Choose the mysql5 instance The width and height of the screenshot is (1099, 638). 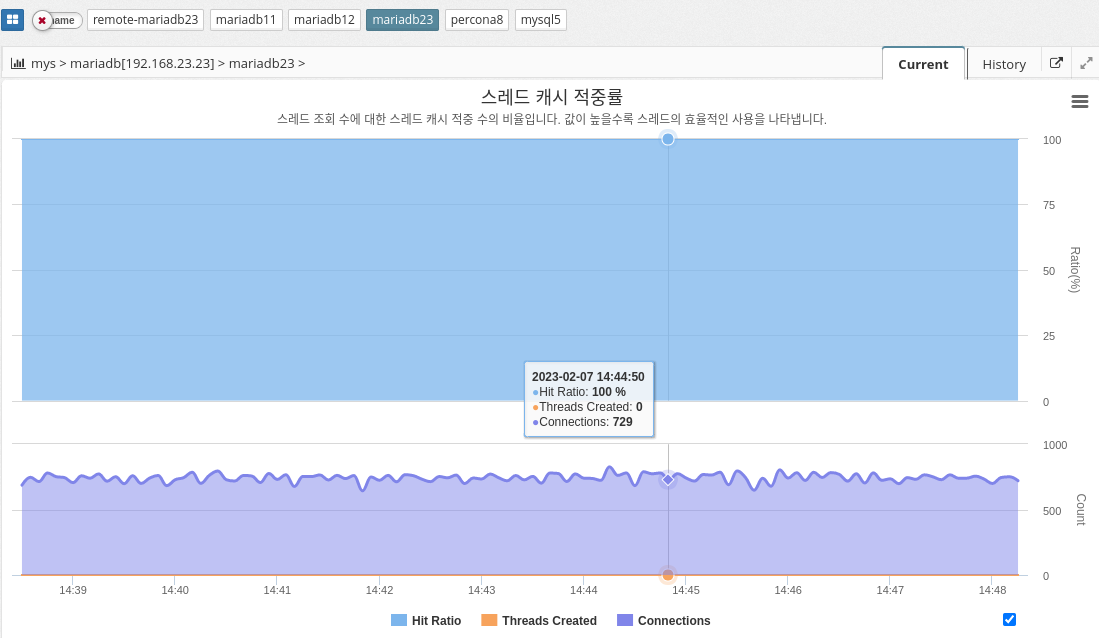pos(541,20)
